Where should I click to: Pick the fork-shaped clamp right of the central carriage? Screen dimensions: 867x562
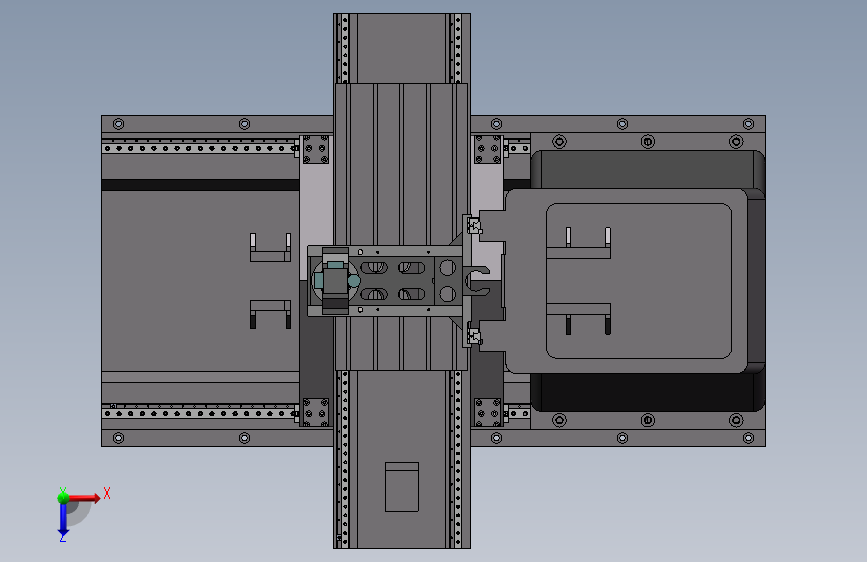click(477, 281)
